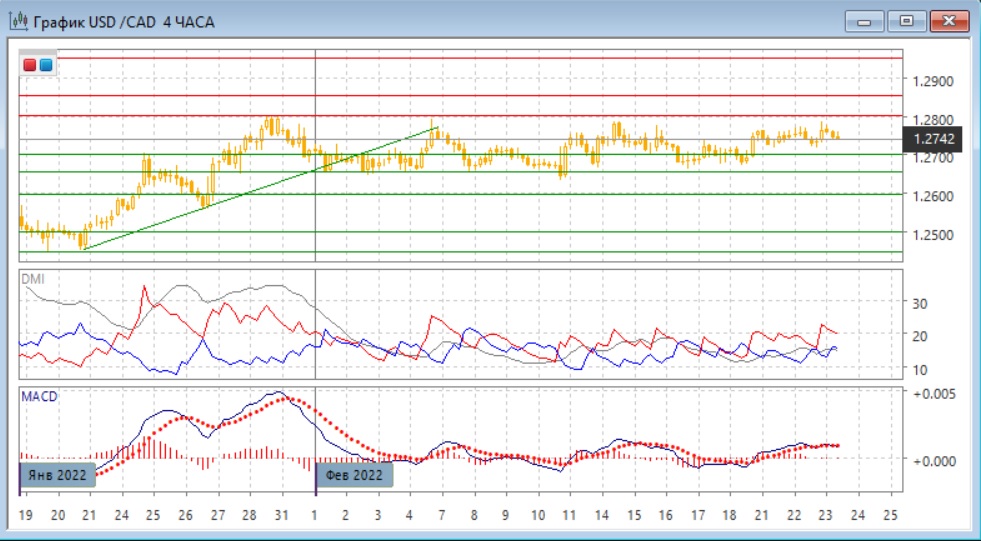Select the DMI indicator label
This screenshot has width=981, height=541.
coord(33,279)
